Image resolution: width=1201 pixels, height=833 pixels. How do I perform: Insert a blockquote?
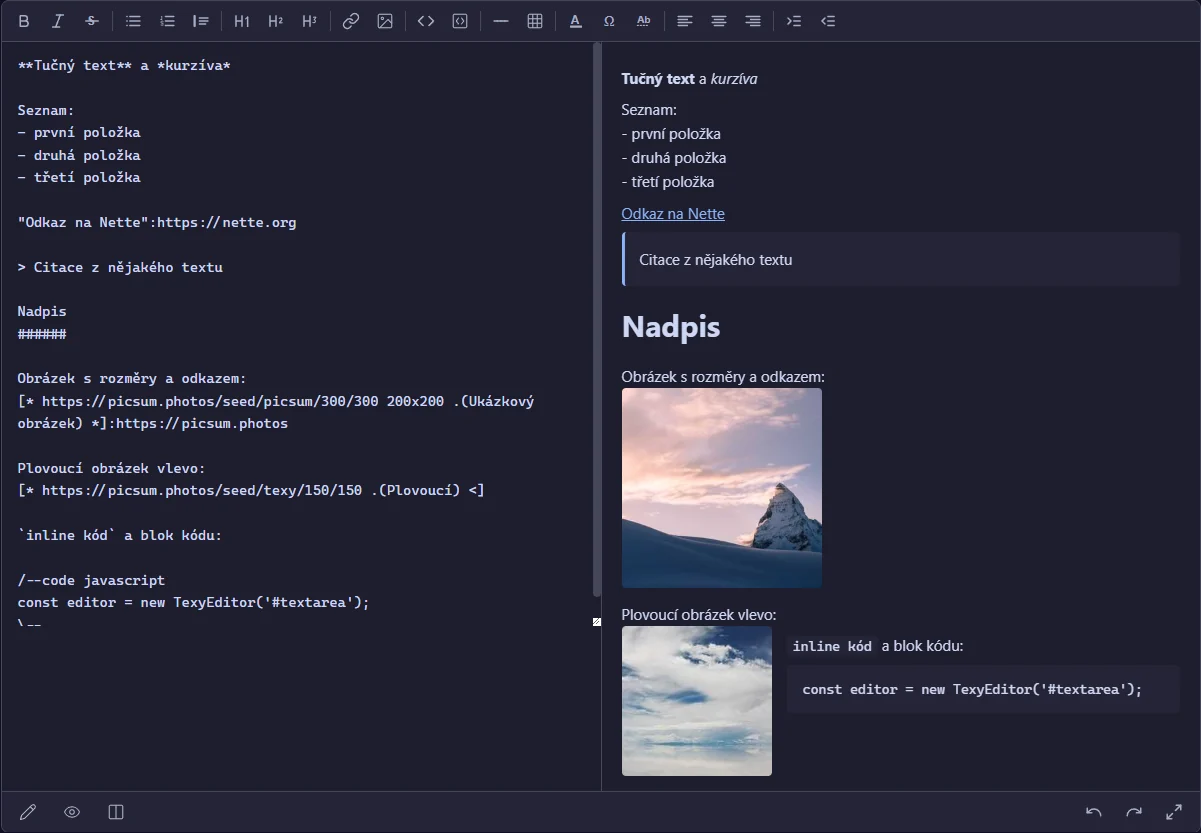click(x=201, y=21)
